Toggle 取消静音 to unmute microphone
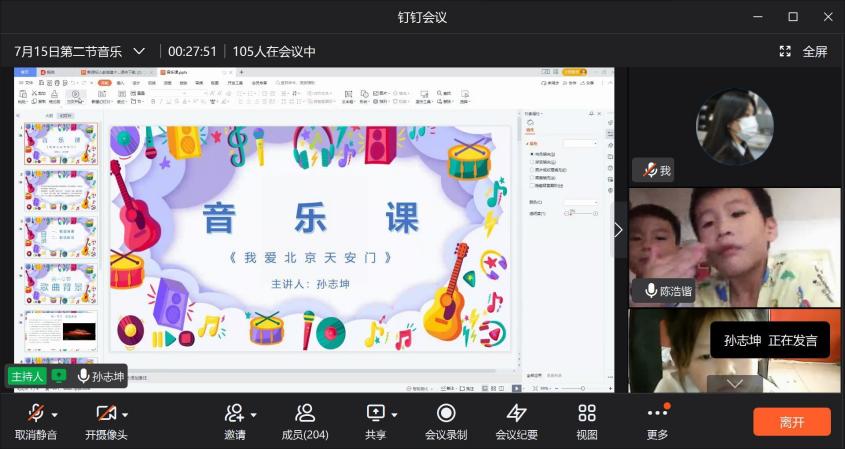This screenshot has height=449, width=845. pyautogui.click(x=35, y=413)
